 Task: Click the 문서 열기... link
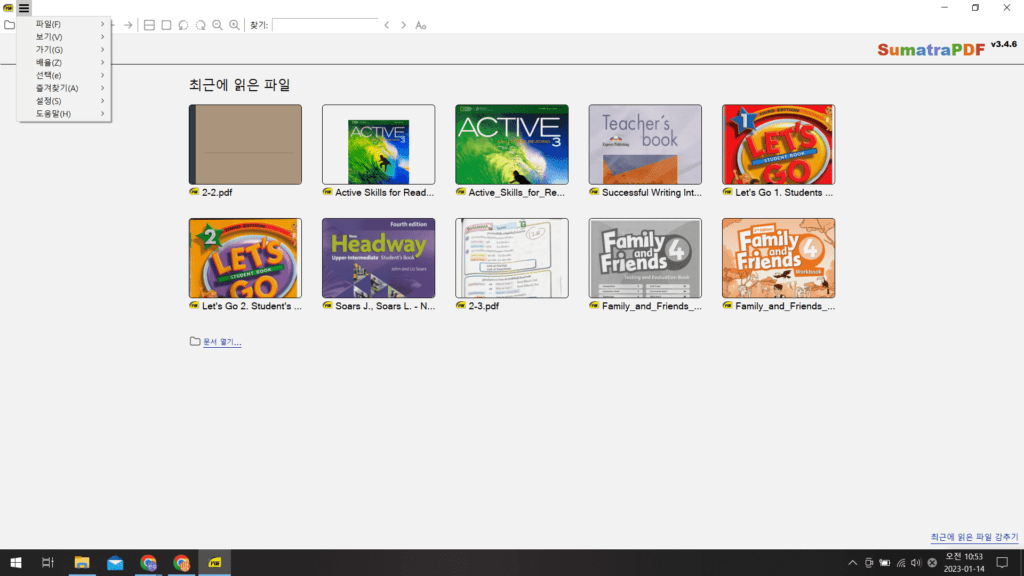(x=222, y=342)
